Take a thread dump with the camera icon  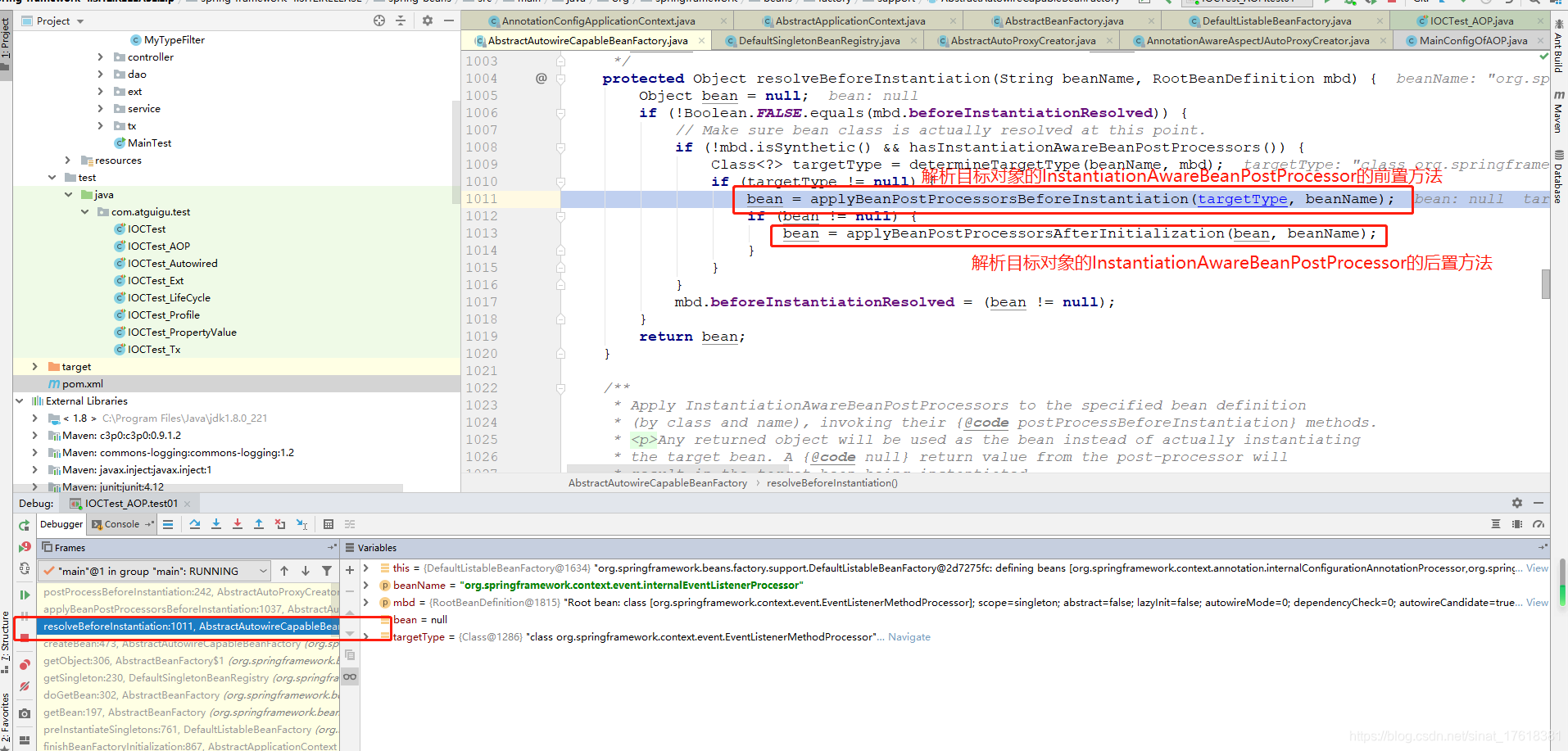(x=25, y=713)
